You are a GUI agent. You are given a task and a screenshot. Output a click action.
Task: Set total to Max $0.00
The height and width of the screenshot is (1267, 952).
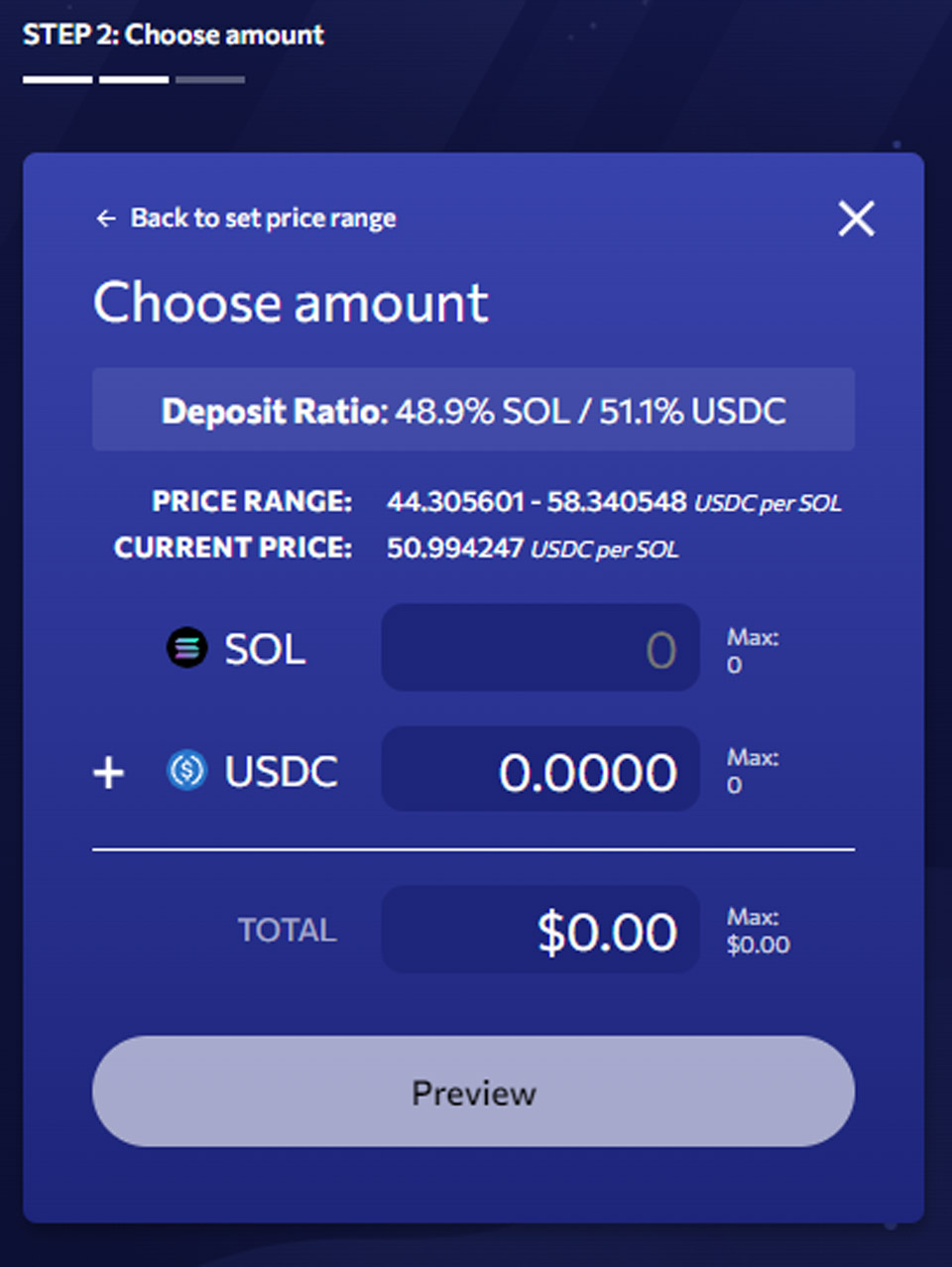(759, 931)
